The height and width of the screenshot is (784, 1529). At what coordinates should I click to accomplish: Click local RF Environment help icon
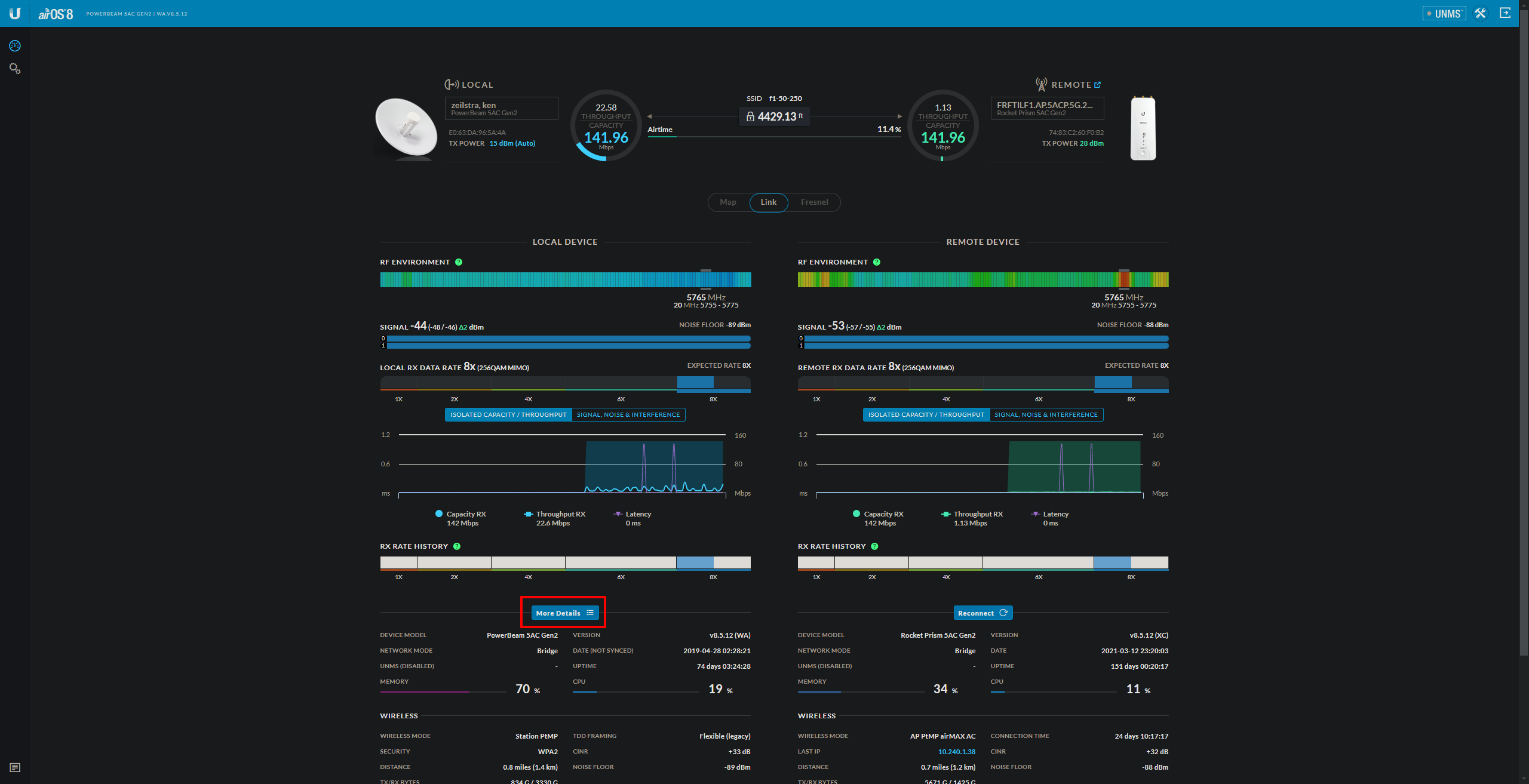tap(459, 262)
